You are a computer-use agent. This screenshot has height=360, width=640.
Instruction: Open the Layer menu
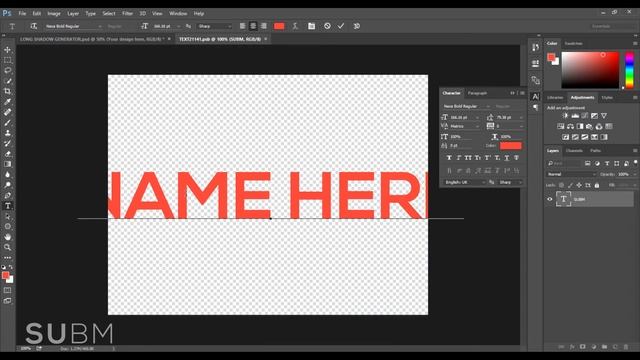(x=73, y=13)
